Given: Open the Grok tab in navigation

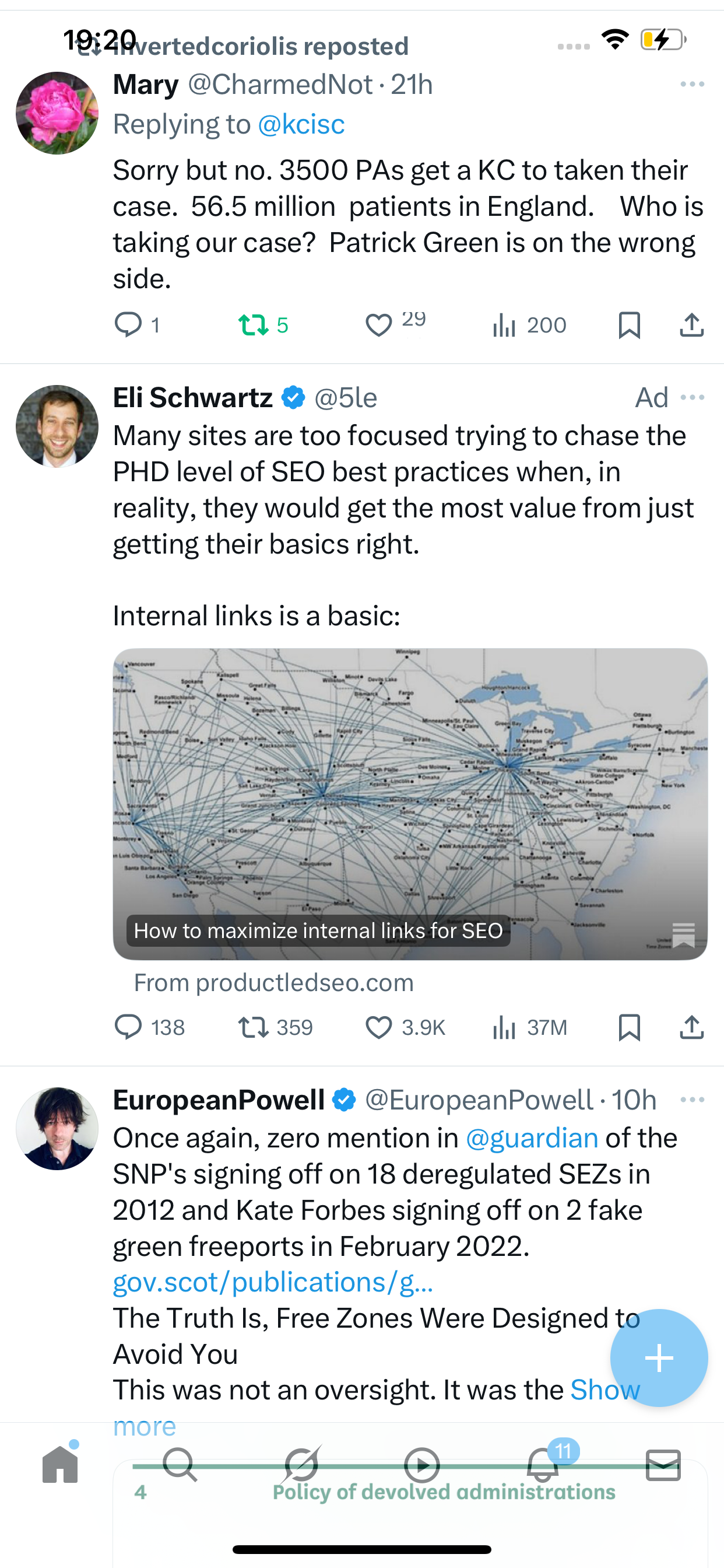Looking at the screenshot, I should 301,1465.
